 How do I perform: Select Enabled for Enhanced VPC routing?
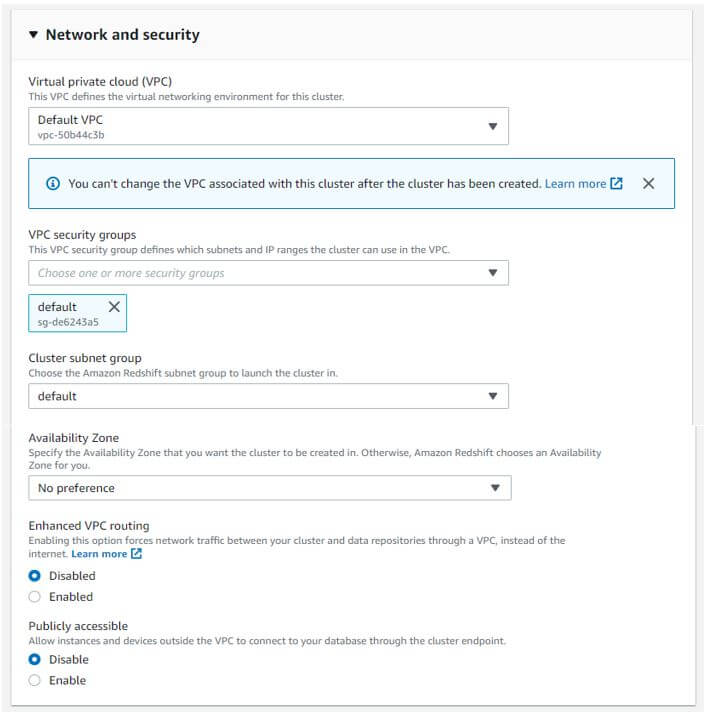click(x=35, y=597)
